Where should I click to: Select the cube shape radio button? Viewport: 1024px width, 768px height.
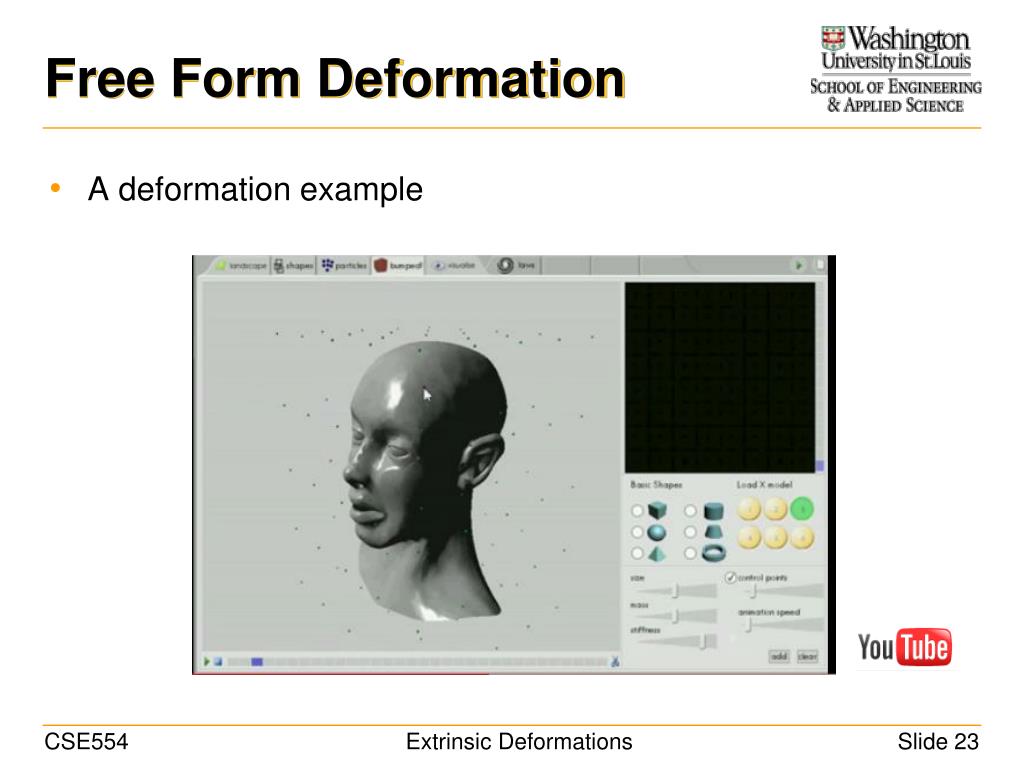637,511
